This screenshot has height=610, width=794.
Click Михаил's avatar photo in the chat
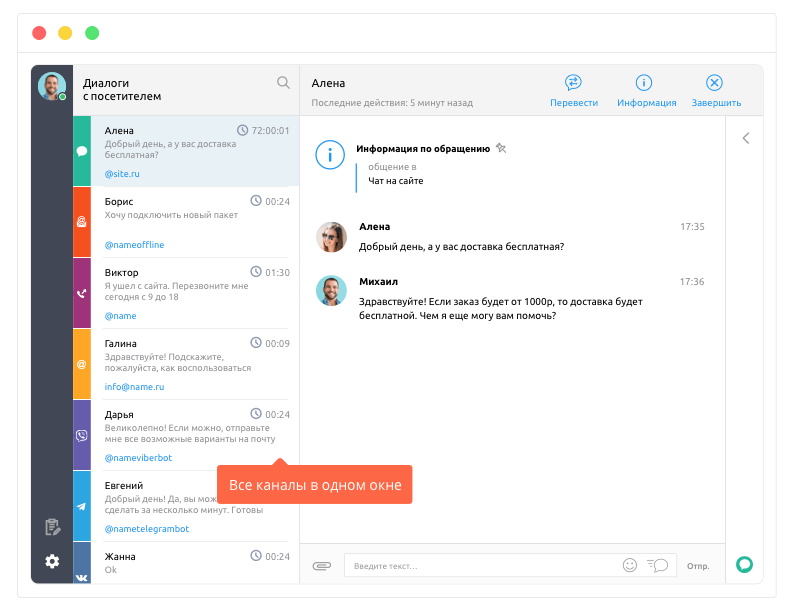tap(331, 291)
